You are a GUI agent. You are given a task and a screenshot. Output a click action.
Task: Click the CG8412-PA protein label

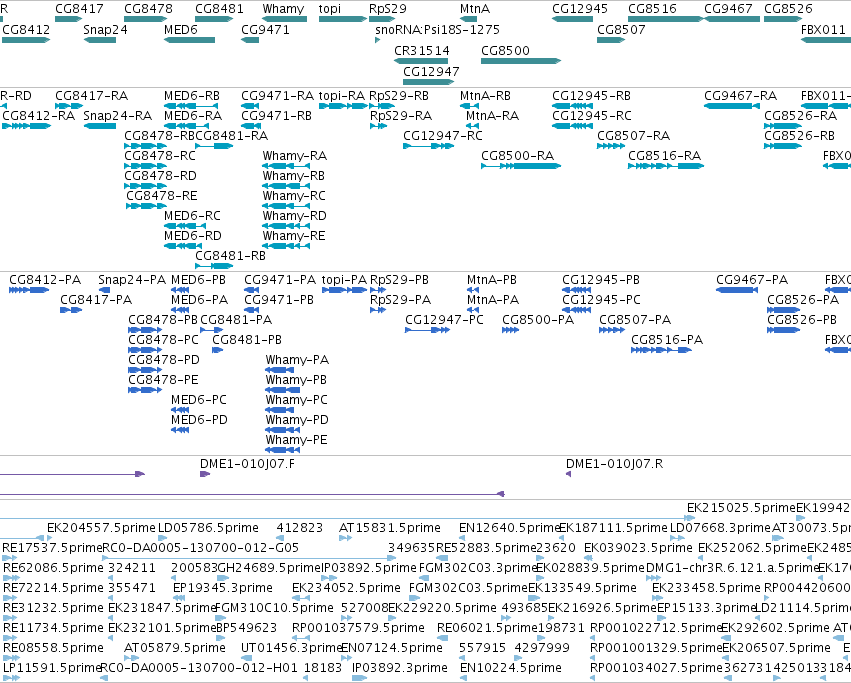point(45,280)
